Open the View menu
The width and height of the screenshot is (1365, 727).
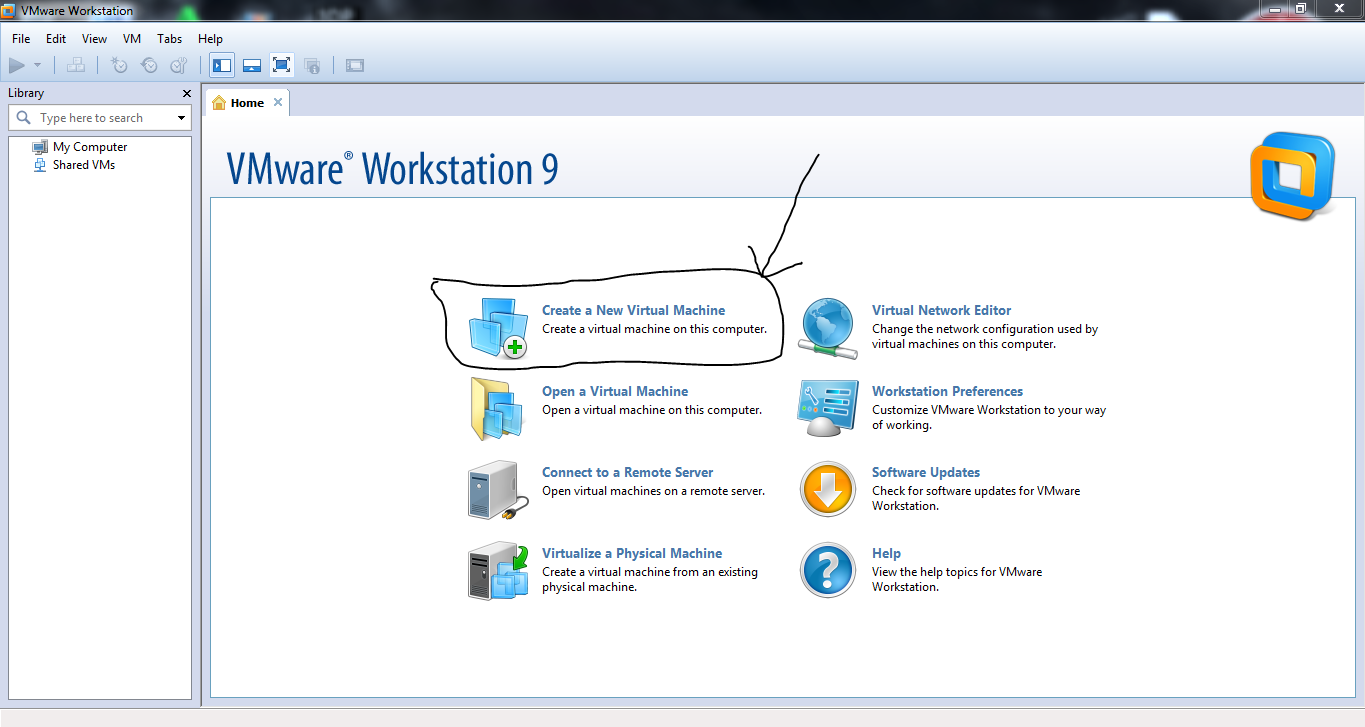tap(94, 39)
